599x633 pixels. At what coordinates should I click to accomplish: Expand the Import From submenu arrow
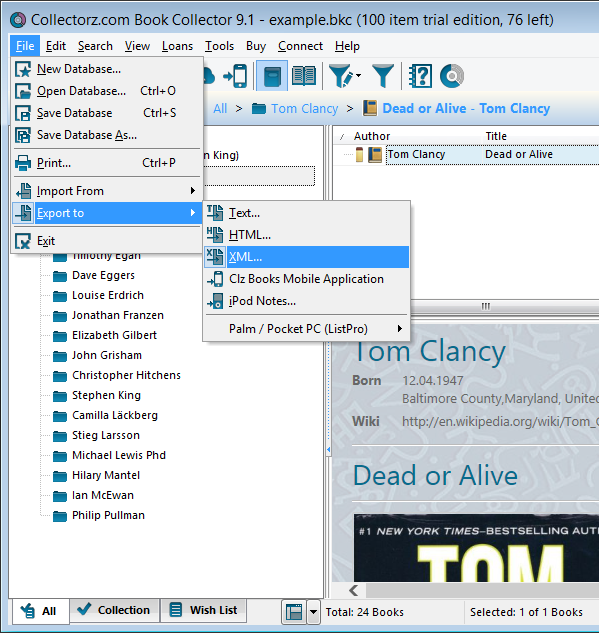[193, 191]
